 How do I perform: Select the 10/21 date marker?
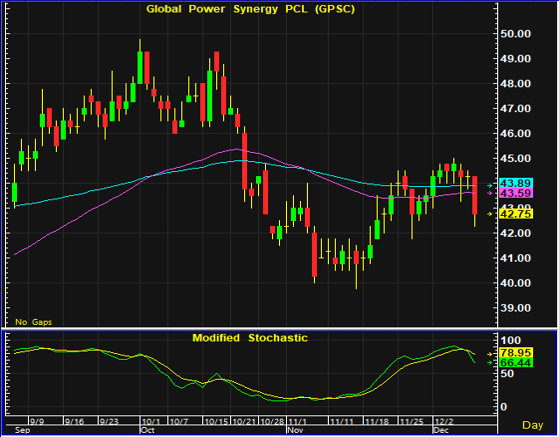[244, 422]
